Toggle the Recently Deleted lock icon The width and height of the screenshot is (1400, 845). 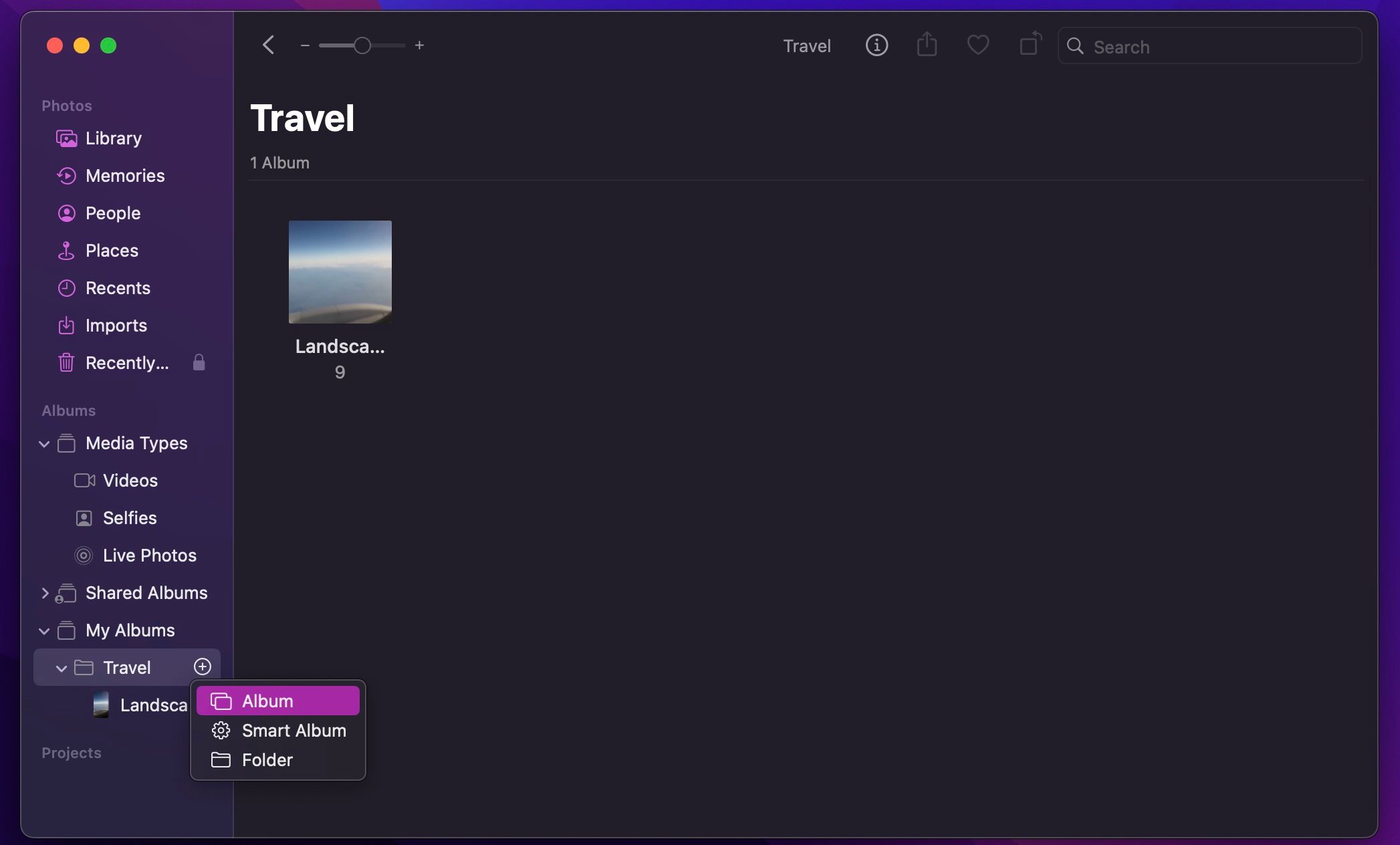click(198, 362)
